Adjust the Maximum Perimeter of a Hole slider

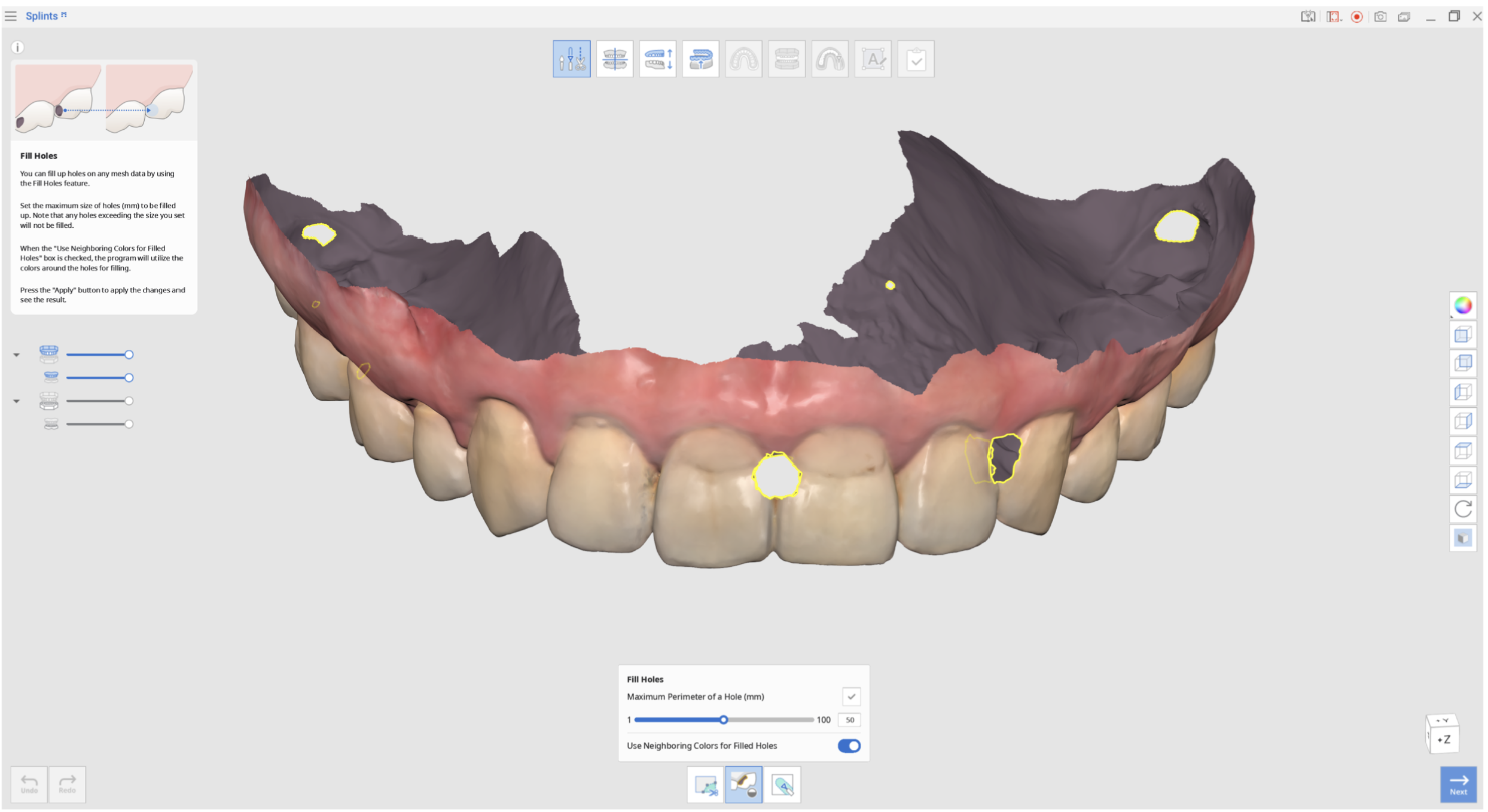click(724, 719)
